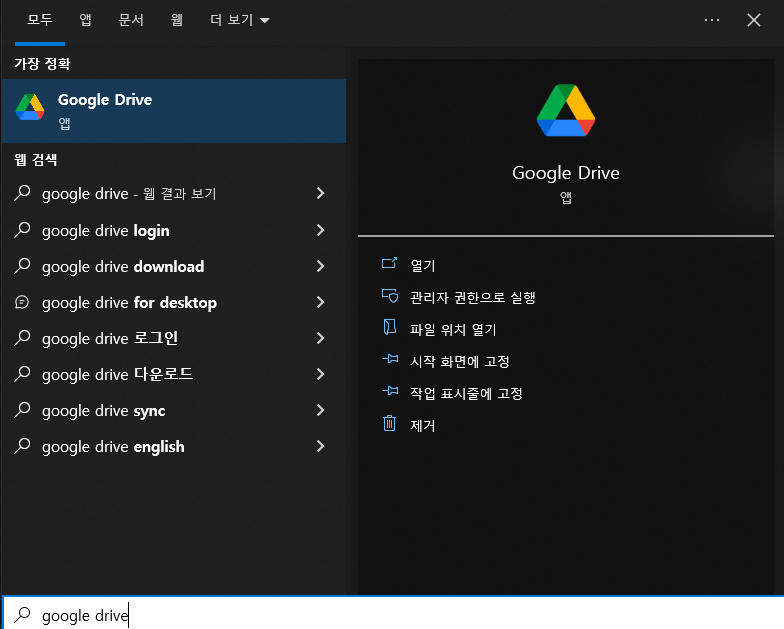Click the magnifier icon in the search box
This screenshot has height=629, width=784.
coord(22,614)
